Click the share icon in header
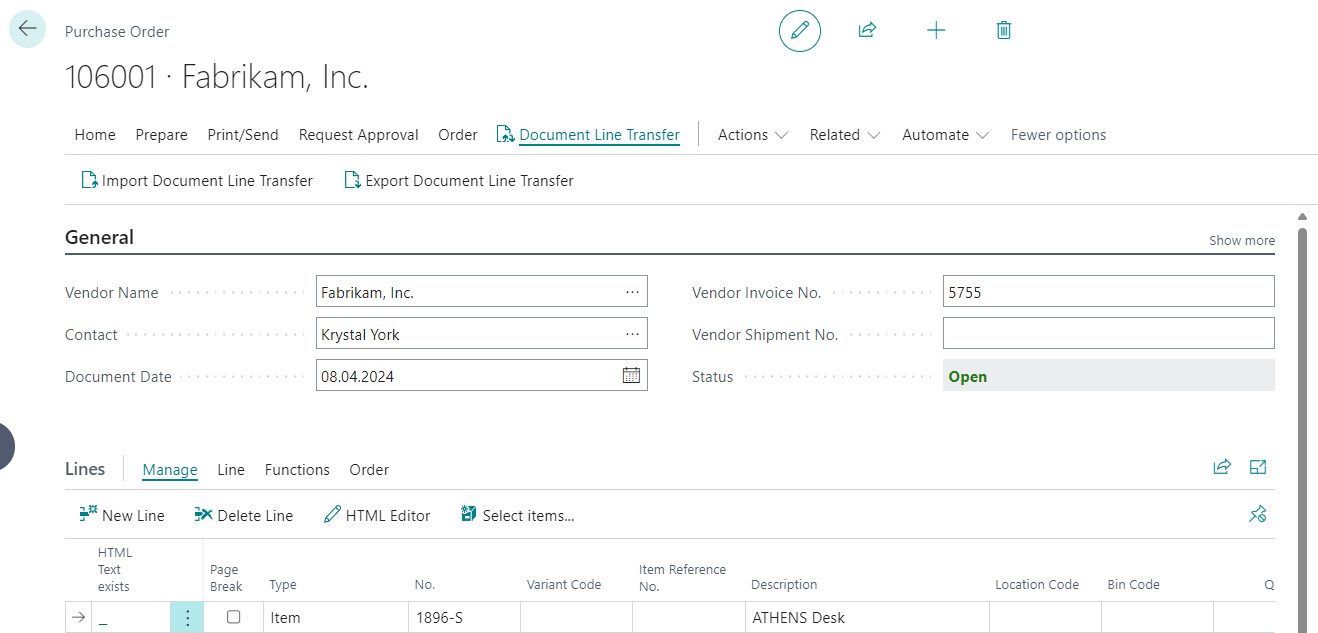 [867, 31]
